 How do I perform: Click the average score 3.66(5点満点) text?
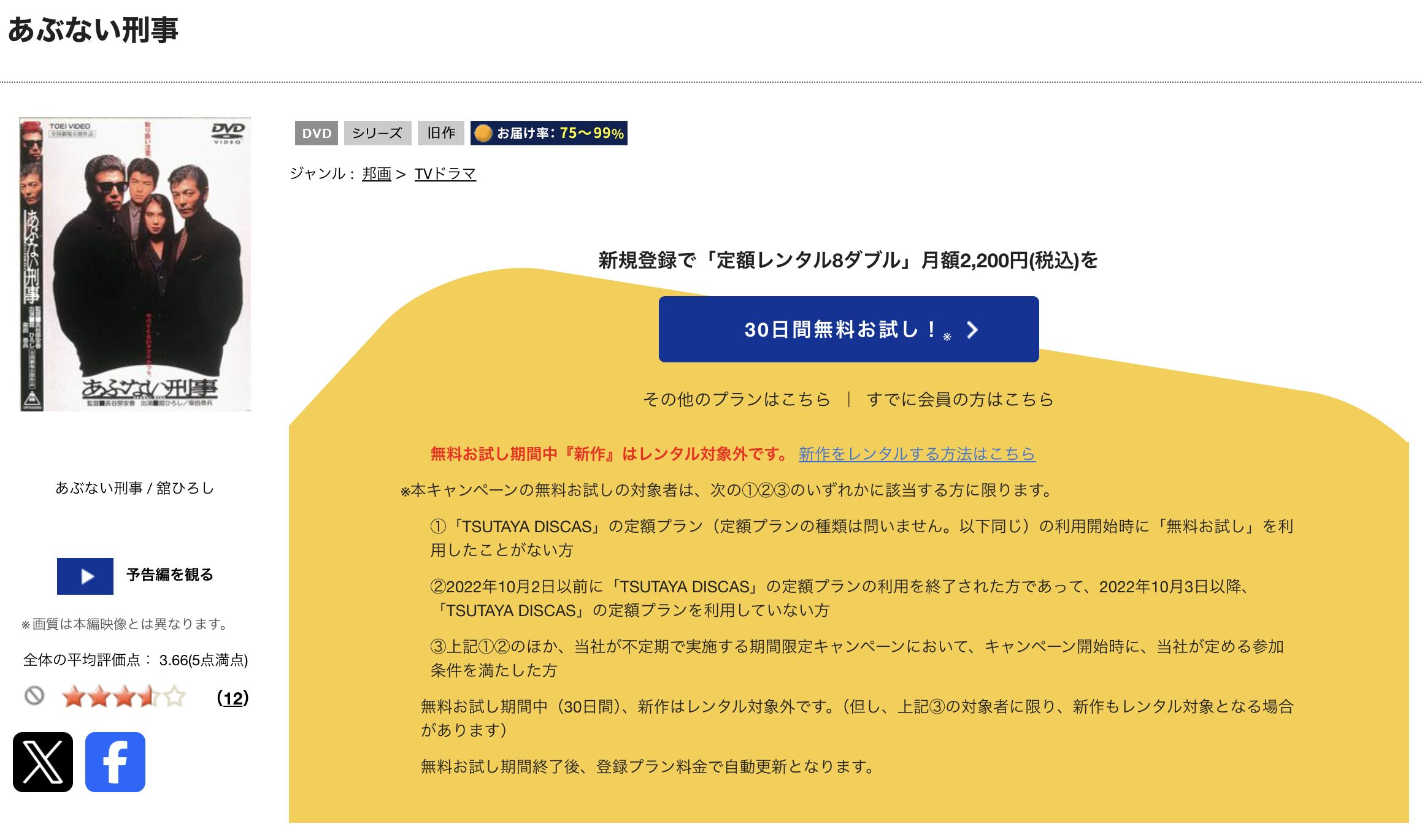pos(204,660)
